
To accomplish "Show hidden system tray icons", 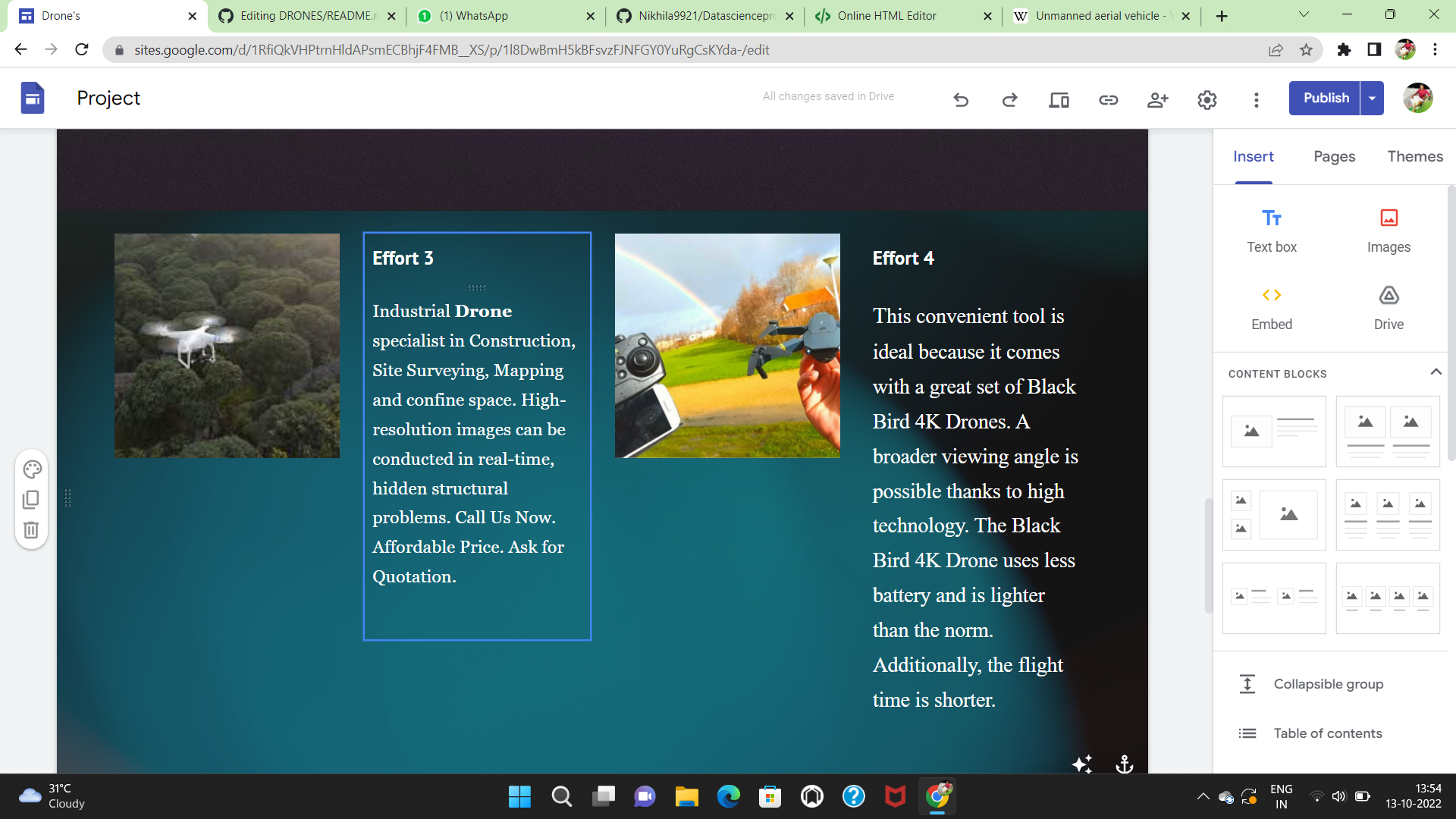I will 1203,796.
